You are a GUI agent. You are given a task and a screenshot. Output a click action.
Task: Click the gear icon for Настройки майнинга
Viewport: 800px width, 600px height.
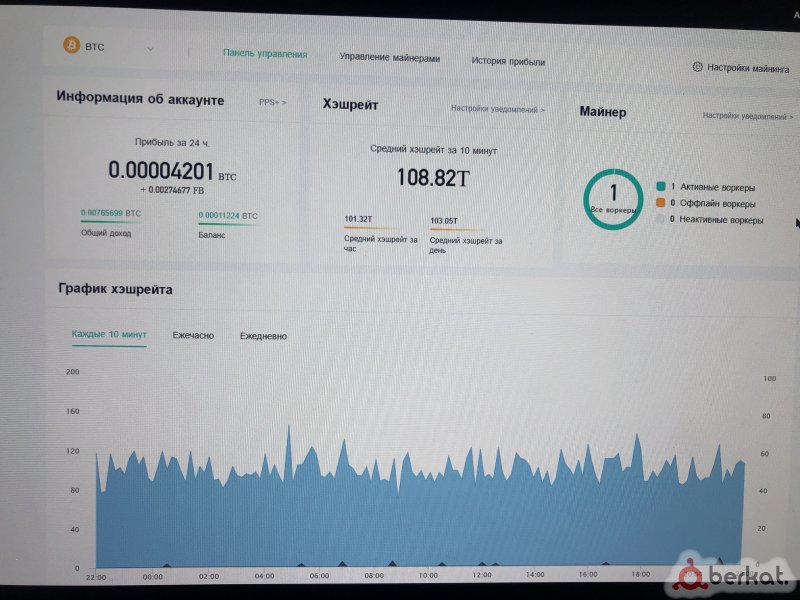[x=697, y=67]
